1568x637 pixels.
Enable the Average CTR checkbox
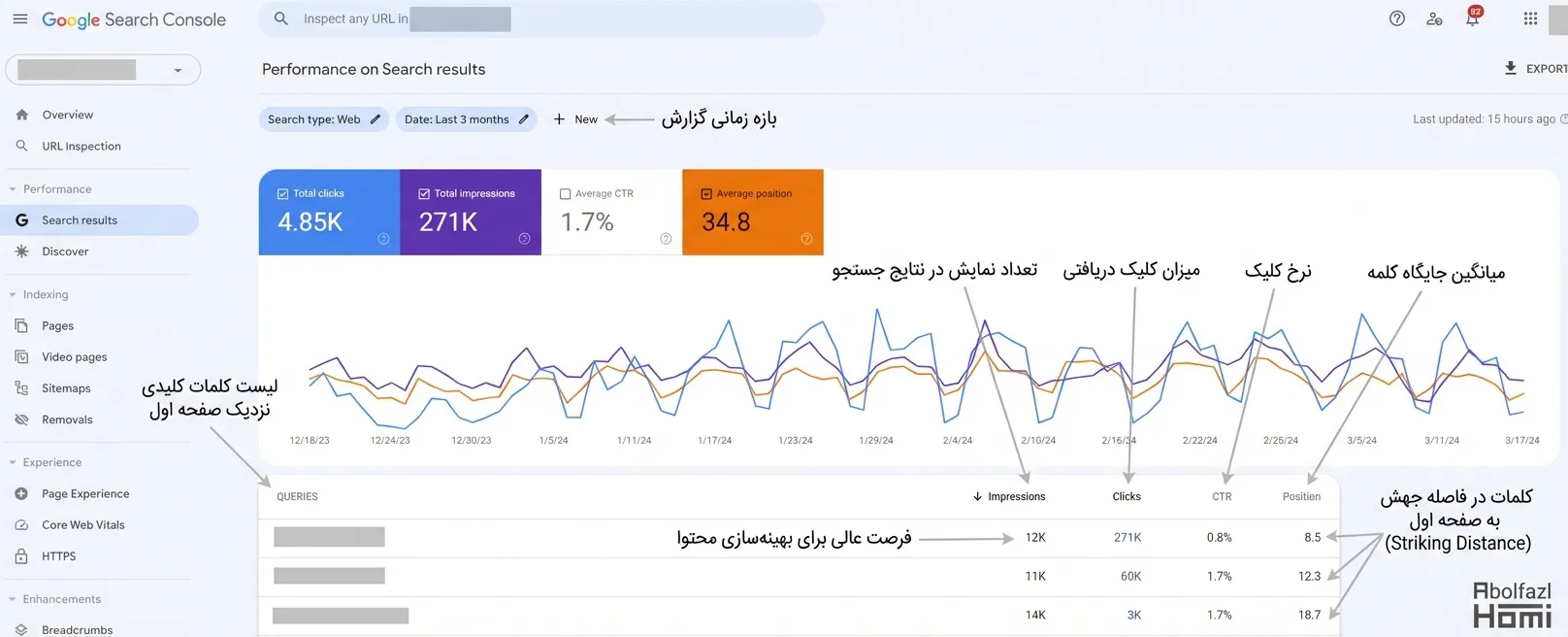(565, 194)
